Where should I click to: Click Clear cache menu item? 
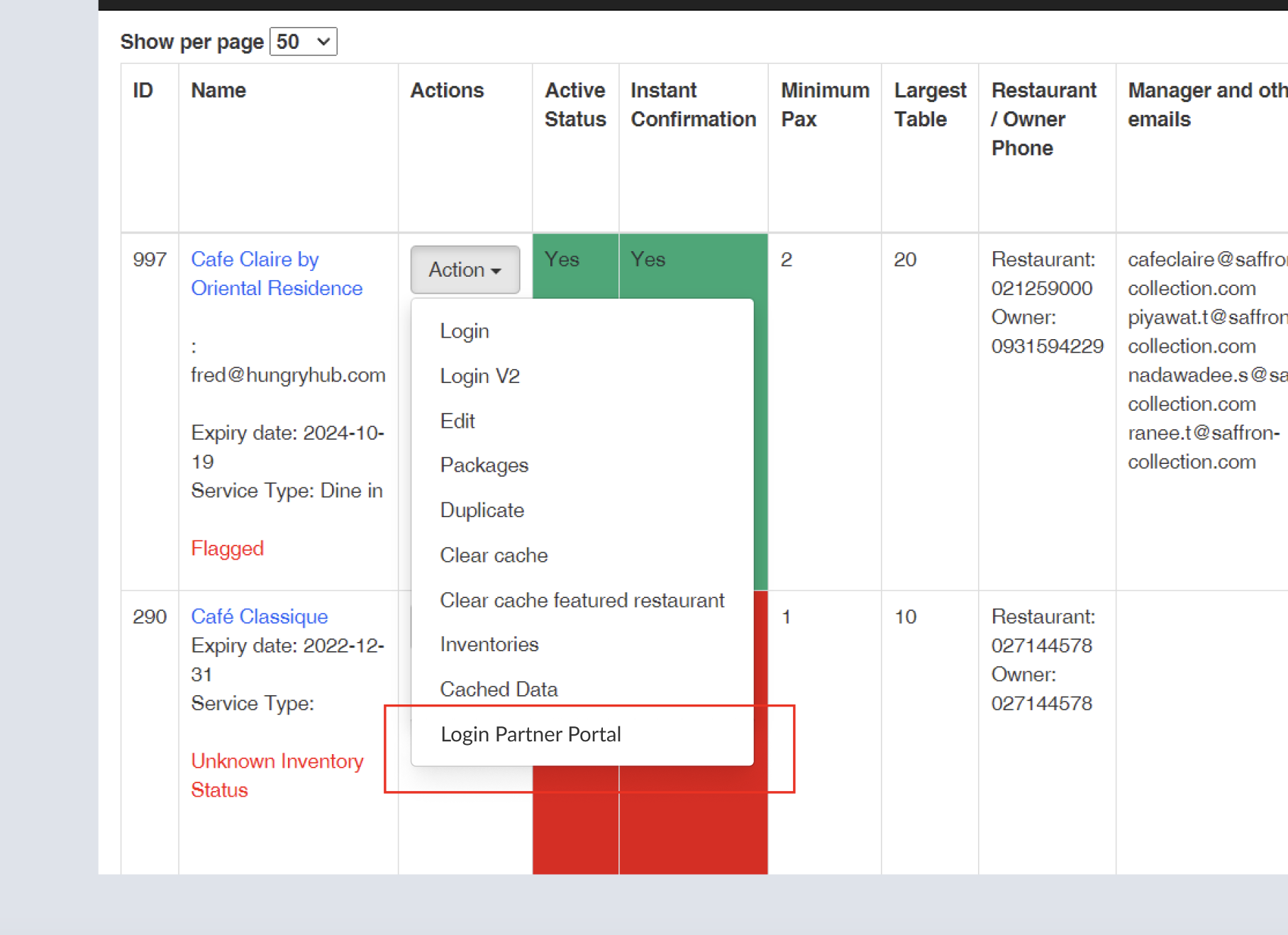(494, 555)
